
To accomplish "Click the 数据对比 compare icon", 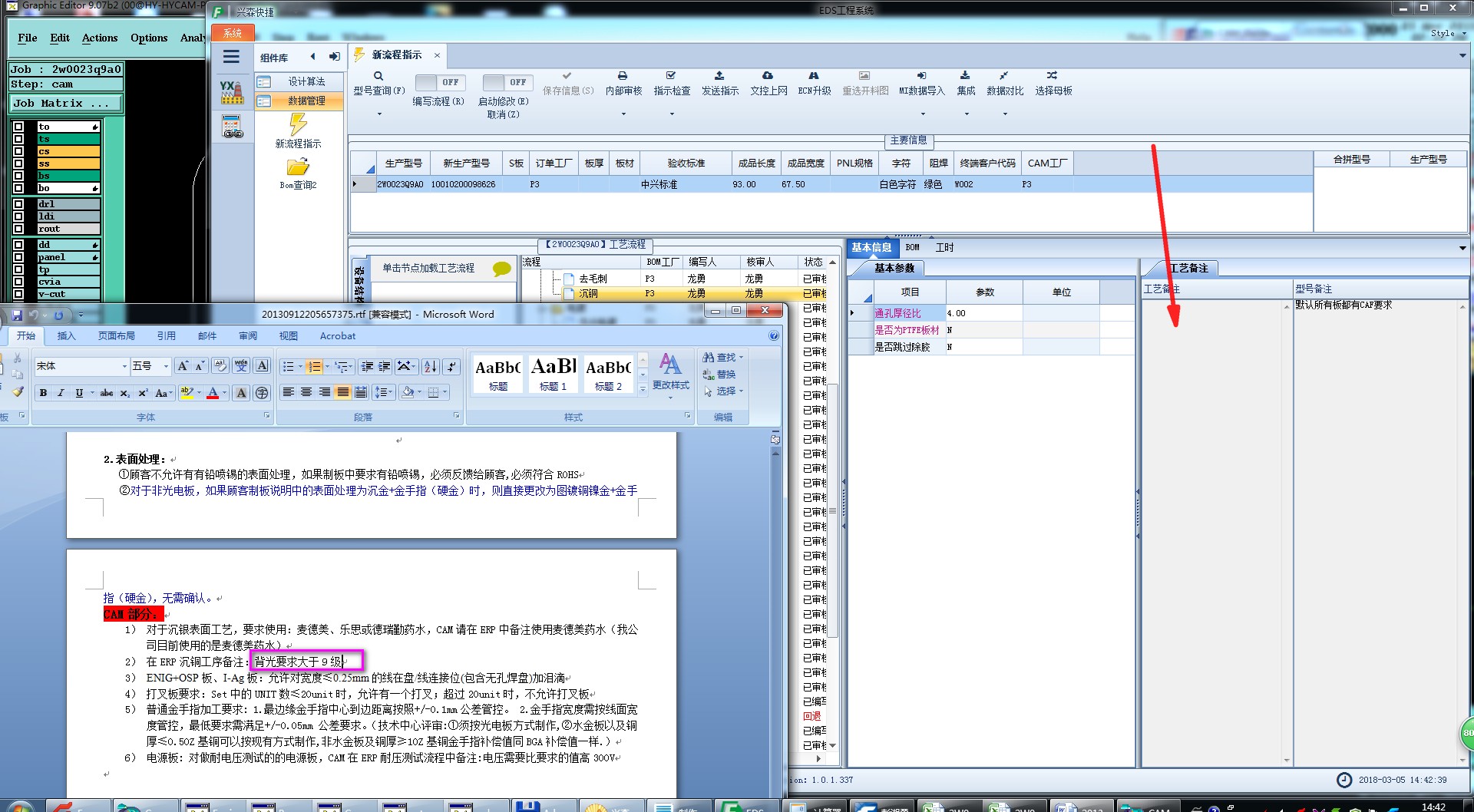I will click(1003, 76).
